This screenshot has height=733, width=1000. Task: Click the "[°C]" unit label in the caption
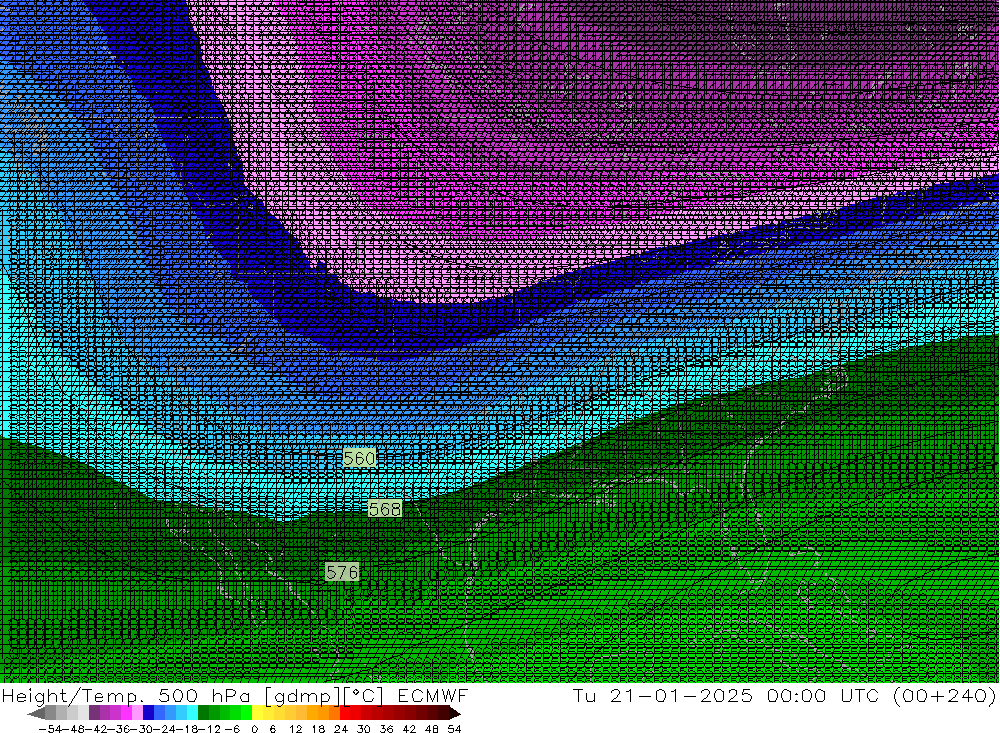(364, 695)
